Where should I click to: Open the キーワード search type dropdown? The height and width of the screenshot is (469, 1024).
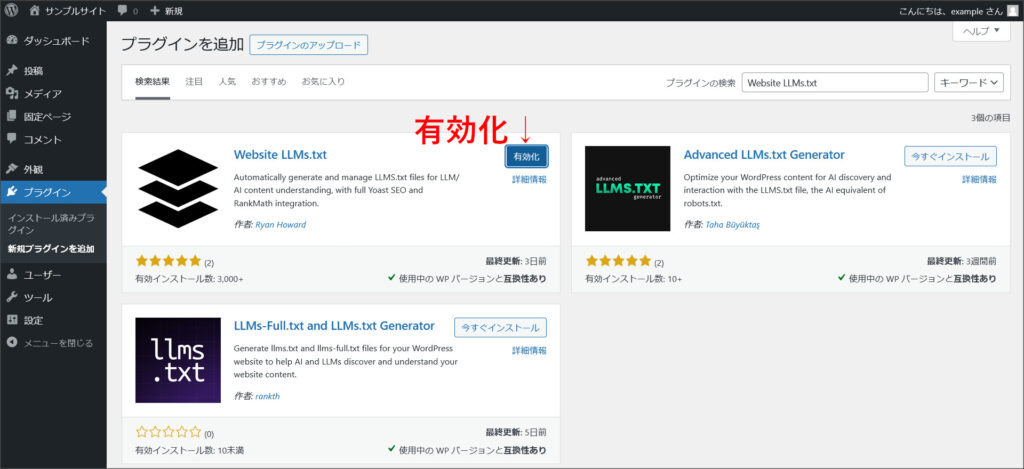[x=968, y=83]
